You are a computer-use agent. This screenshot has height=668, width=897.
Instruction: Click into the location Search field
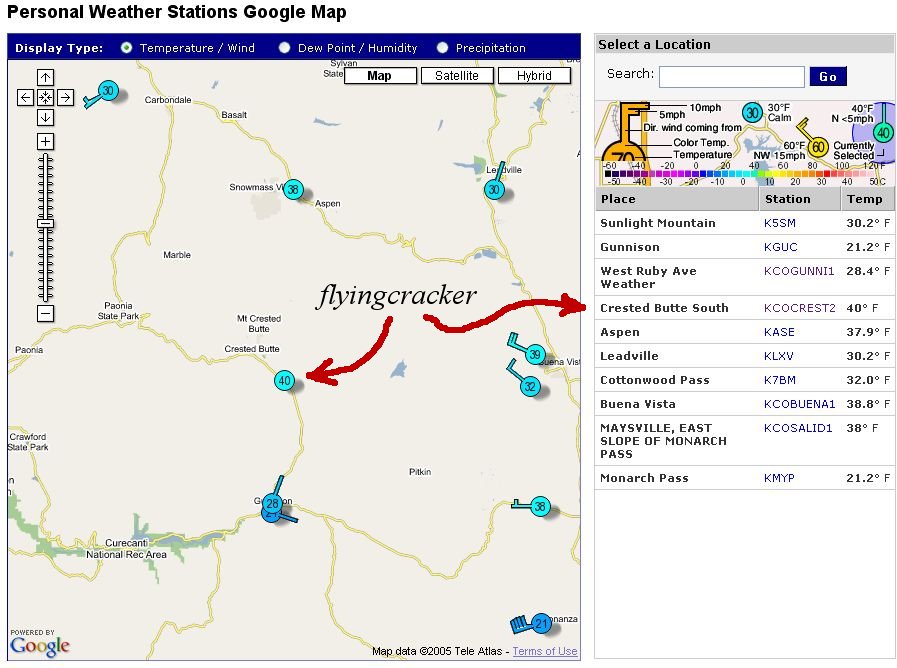(732, 77)
